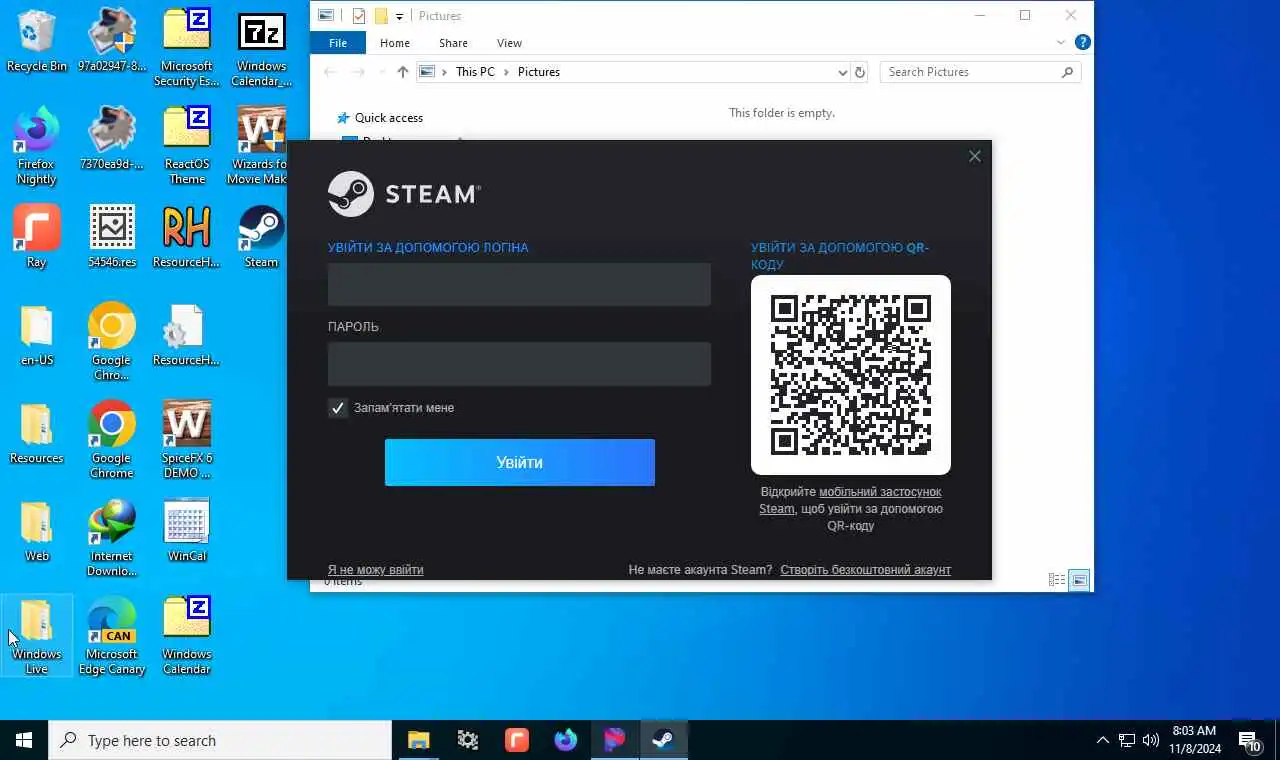Viewport: 1280px width, 760px height.
Task: Open the ReactOS Theme archive icon
Action: coord(186,146)
